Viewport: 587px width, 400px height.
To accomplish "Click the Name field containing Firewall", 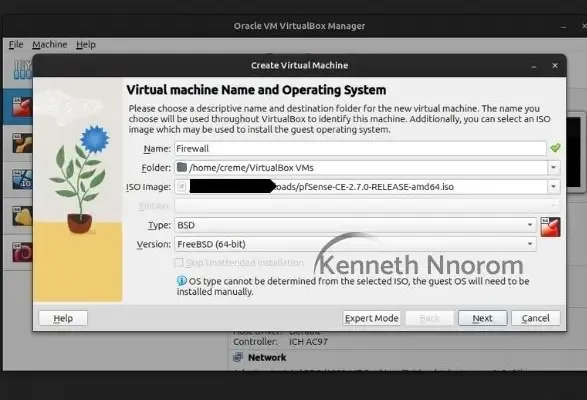I will (360, 149).
